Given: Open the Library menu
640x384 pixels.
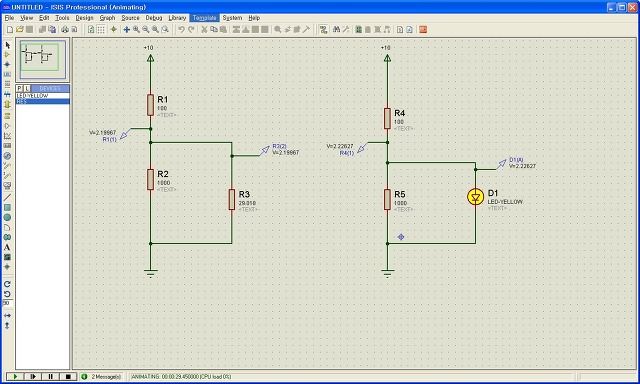Looking at the screenshot, I should click(177, 18).
